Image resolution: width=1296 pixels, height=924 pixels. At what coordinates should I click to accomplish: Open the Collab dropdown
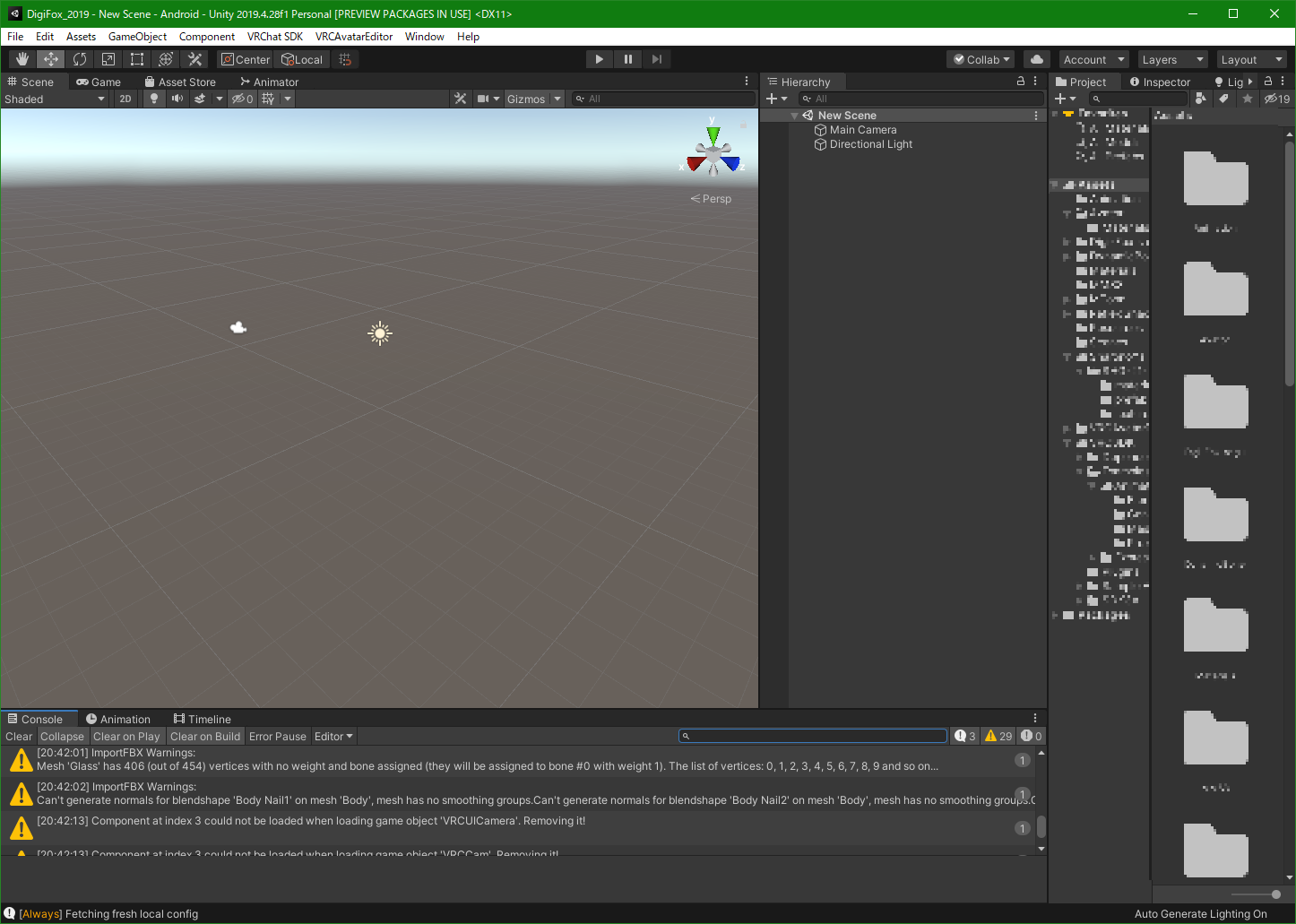(x=981, y=59)
